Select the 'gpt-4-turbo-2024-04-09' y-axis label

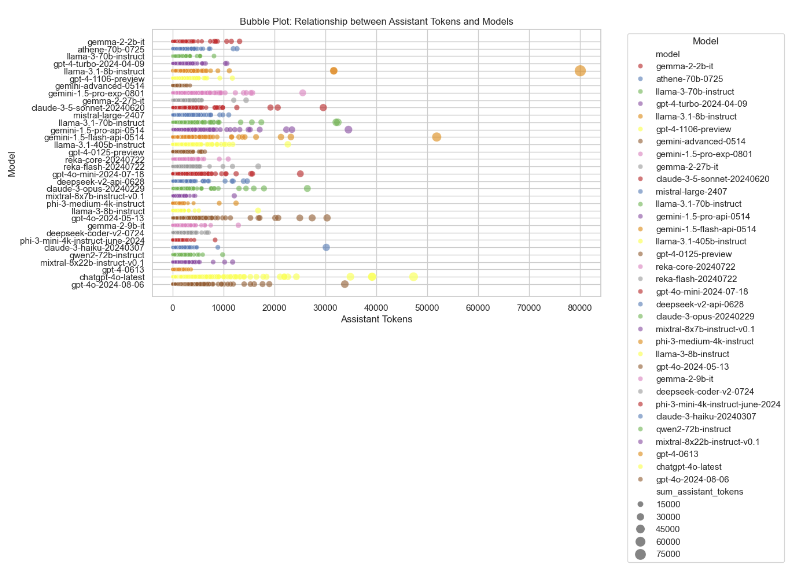point(99,64)
